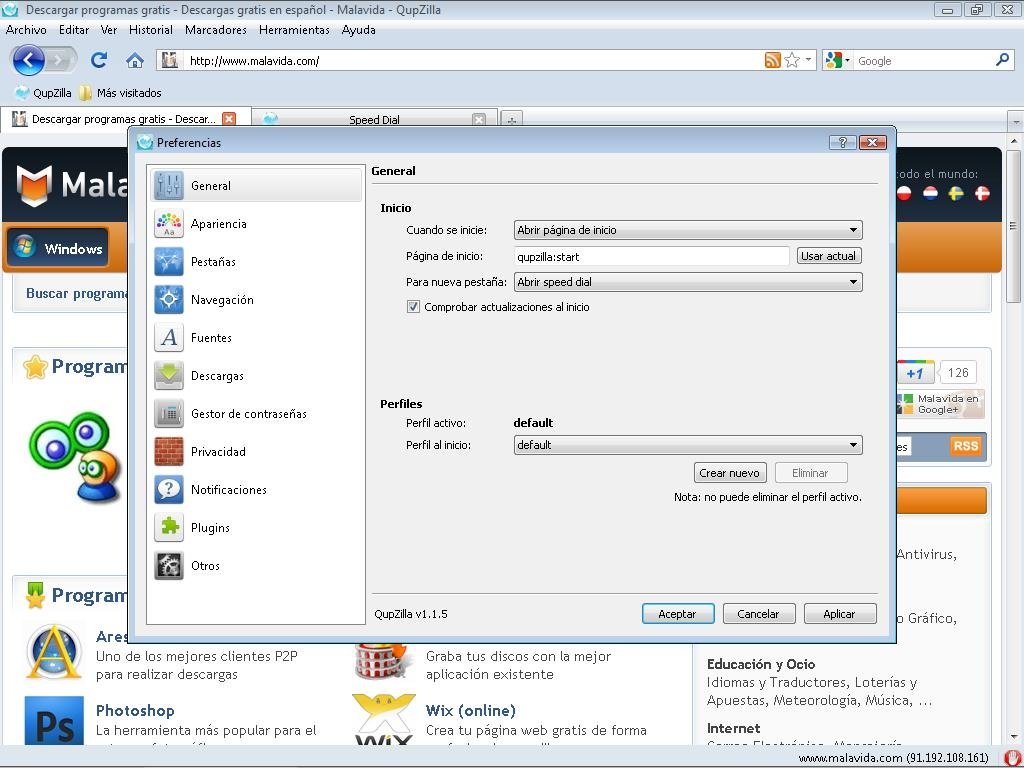
Task: Open the QupZilla bookmark in bookmarks bar
Action: [x=43, y=93]
